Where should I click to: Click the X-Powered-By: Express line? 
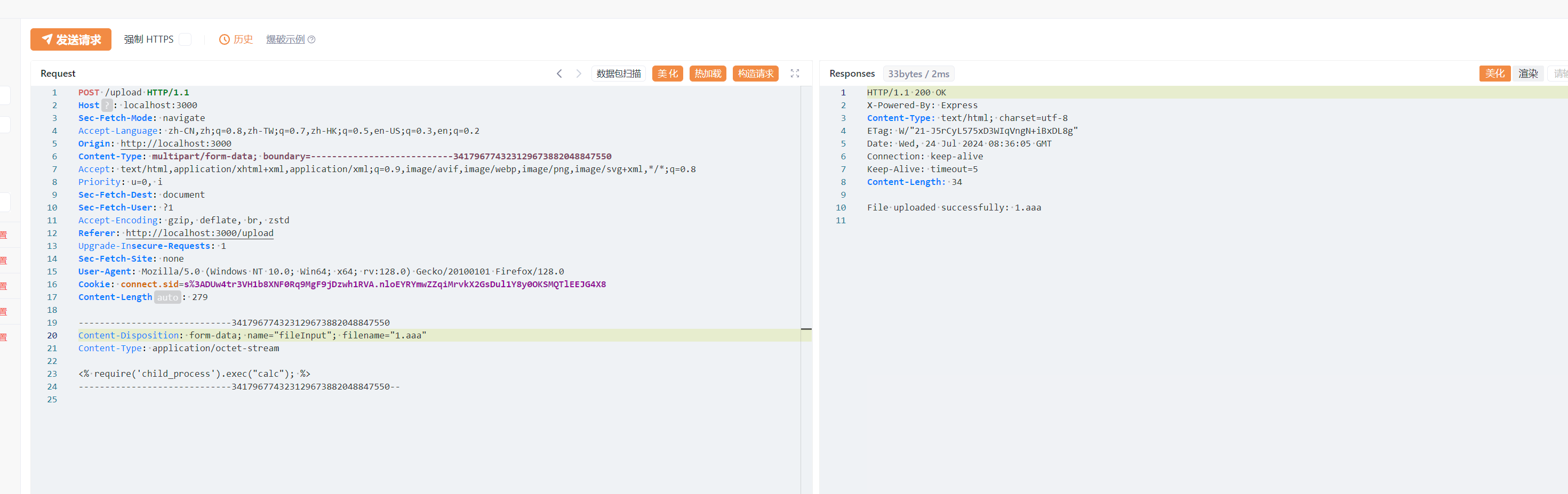pos(922,106)
